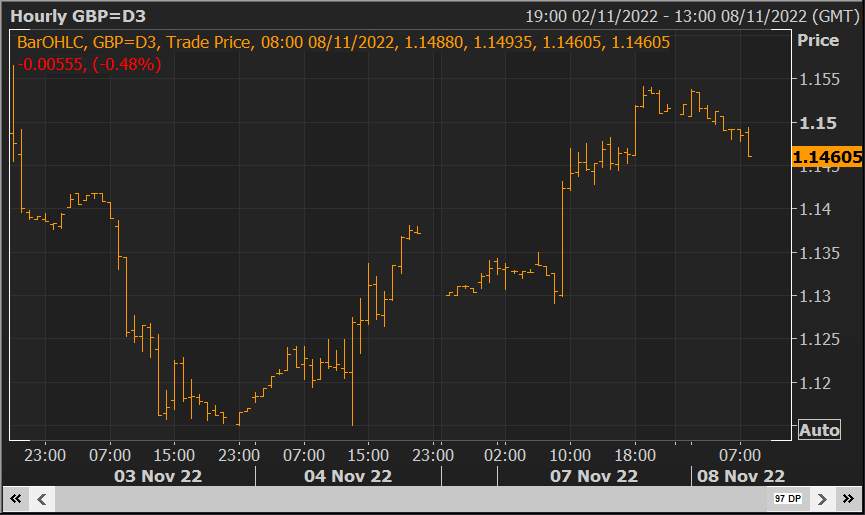Click the 08 Nov 22 date label
Image resolution: width=865 pixels, height=515 pixels.
pyautogui.click(x=741, y=476)
